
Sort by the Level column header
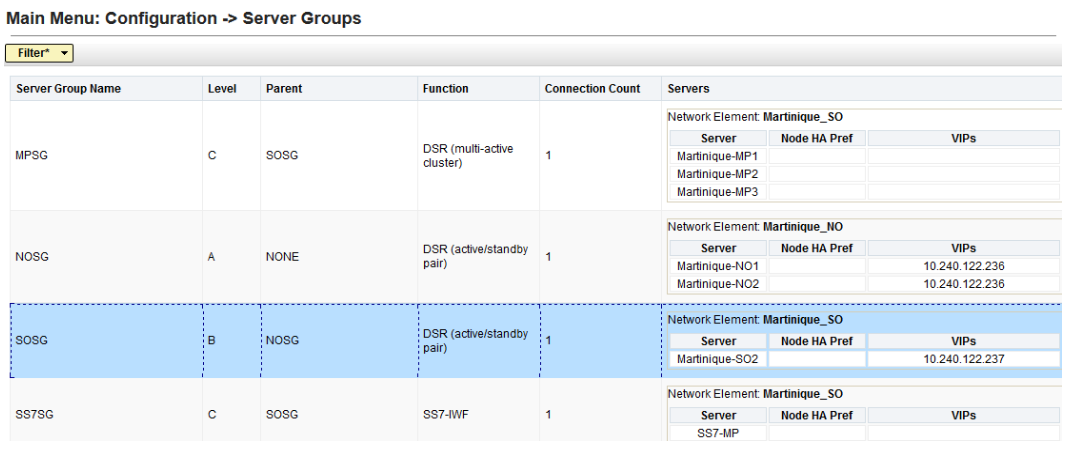(221, 89)
